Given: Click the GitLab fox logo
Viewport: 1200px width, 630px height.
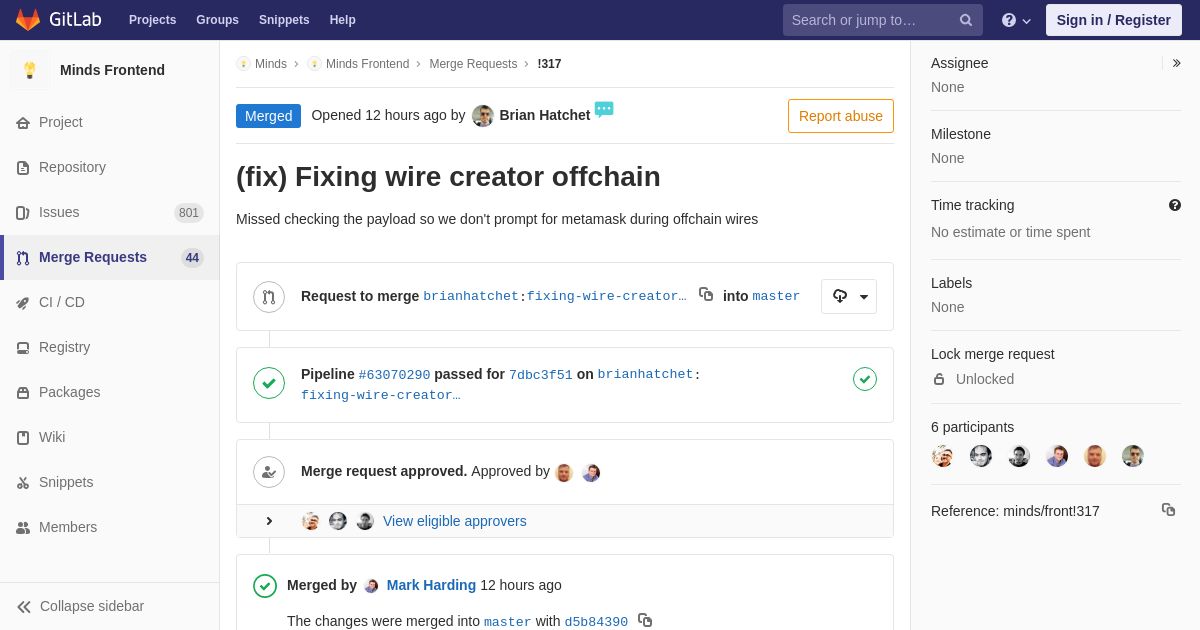Looking at the screenshot, I should pyautogui.click(x=28, y=20).
